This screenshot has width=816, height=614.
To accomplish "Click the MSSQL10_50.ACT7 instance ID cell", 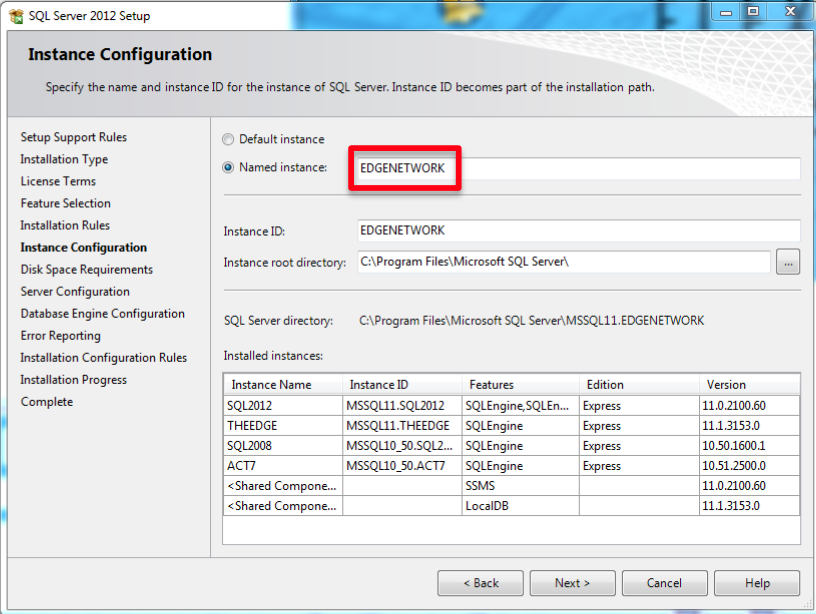I will (402, 466).
